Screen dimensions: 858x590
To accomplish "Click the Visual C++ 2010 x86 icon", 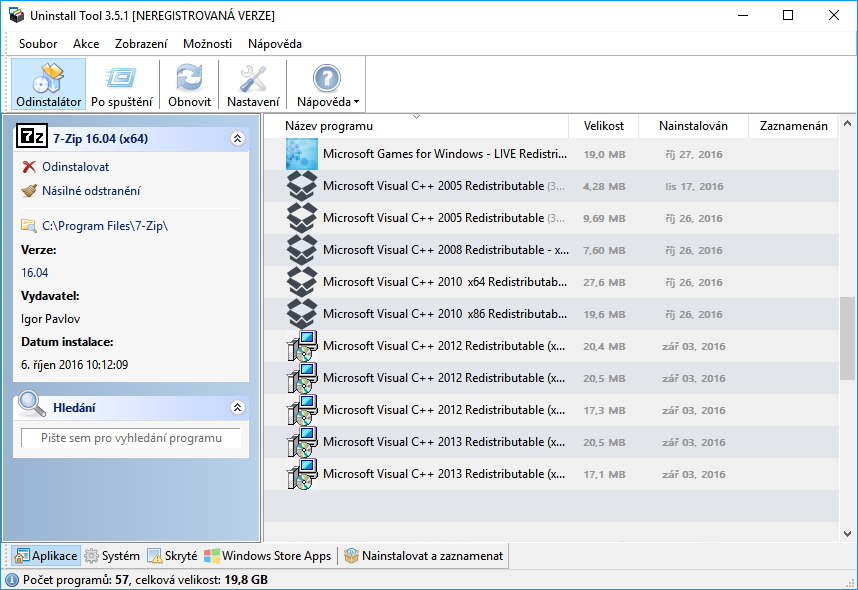I will coord(302,314).
